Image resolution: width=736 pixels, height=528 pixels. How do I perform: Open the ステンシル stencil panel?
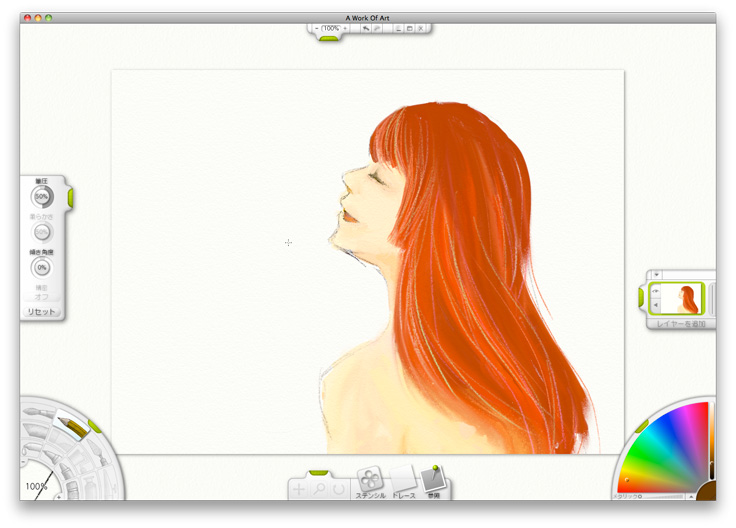[x=370, y=482]
